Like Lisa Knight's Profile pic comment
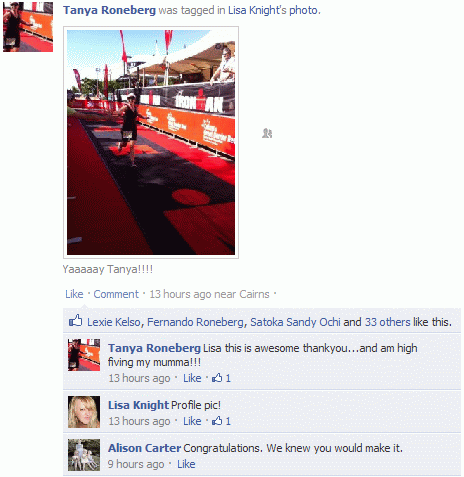This screenshot has width=464, height=477. pyautogui.click(x=192, y=421)
